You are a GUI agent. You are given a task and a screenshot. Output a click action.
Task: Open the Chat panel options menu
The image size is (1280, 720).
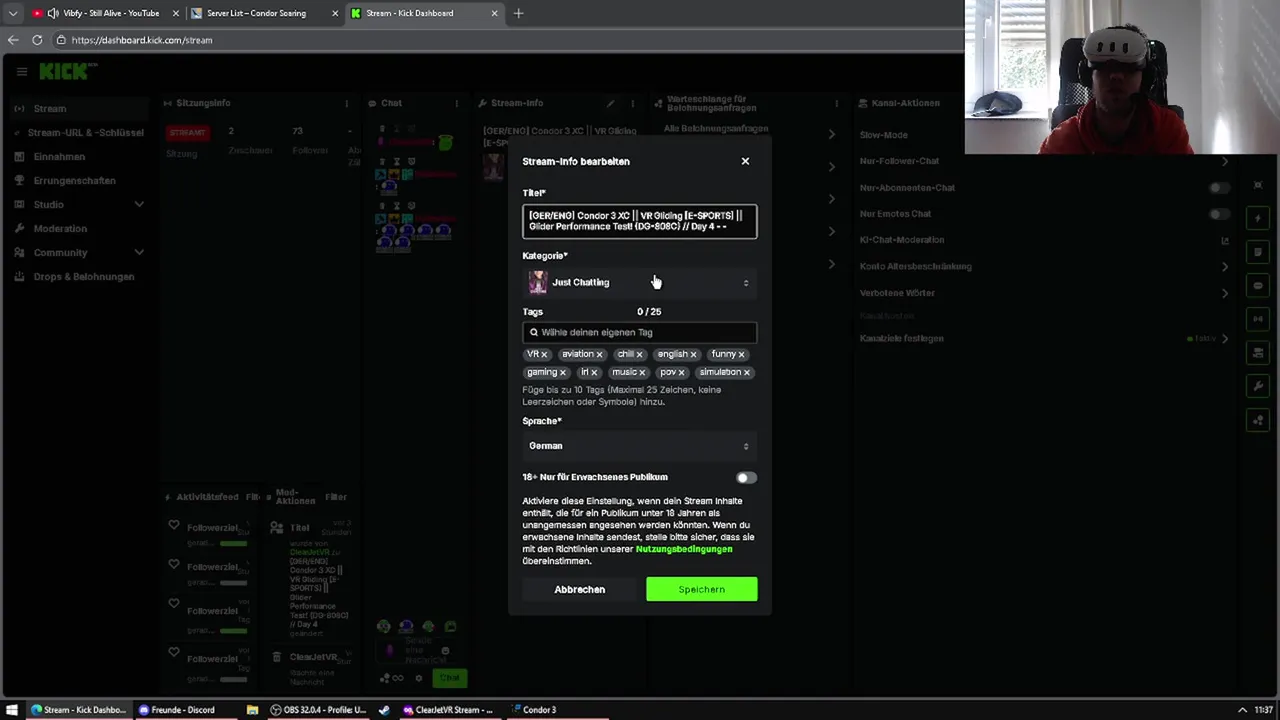[457, 103]
